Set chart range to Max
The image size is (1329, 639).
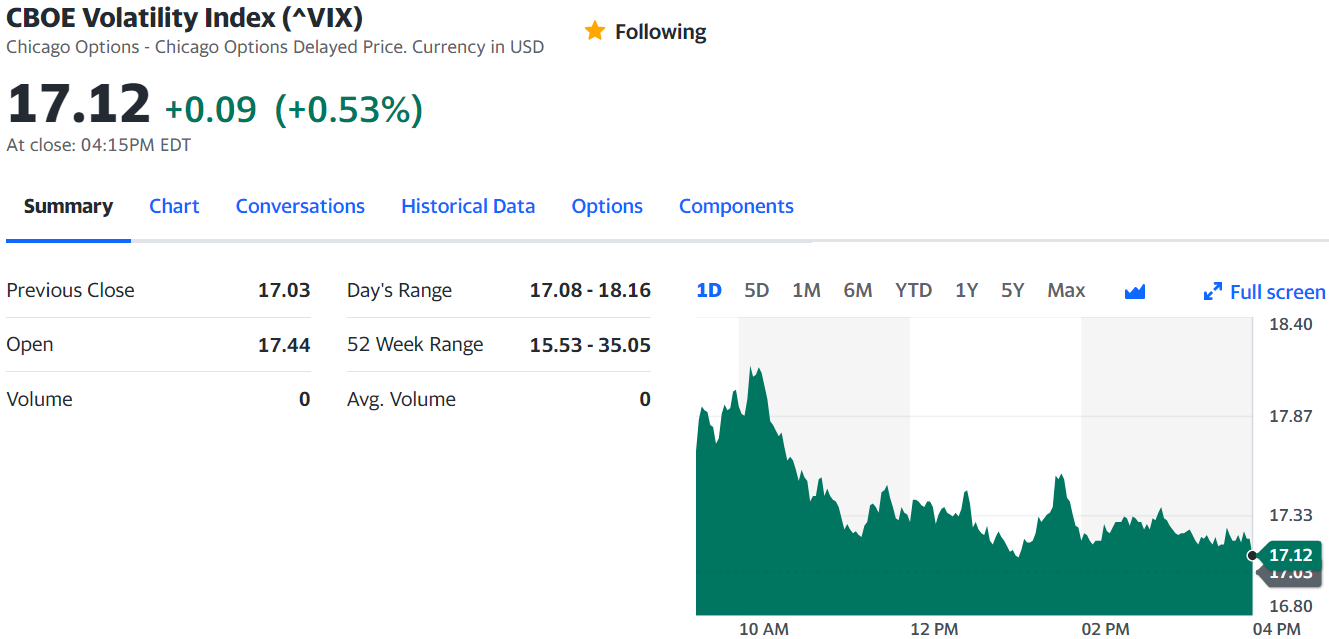1066,290
